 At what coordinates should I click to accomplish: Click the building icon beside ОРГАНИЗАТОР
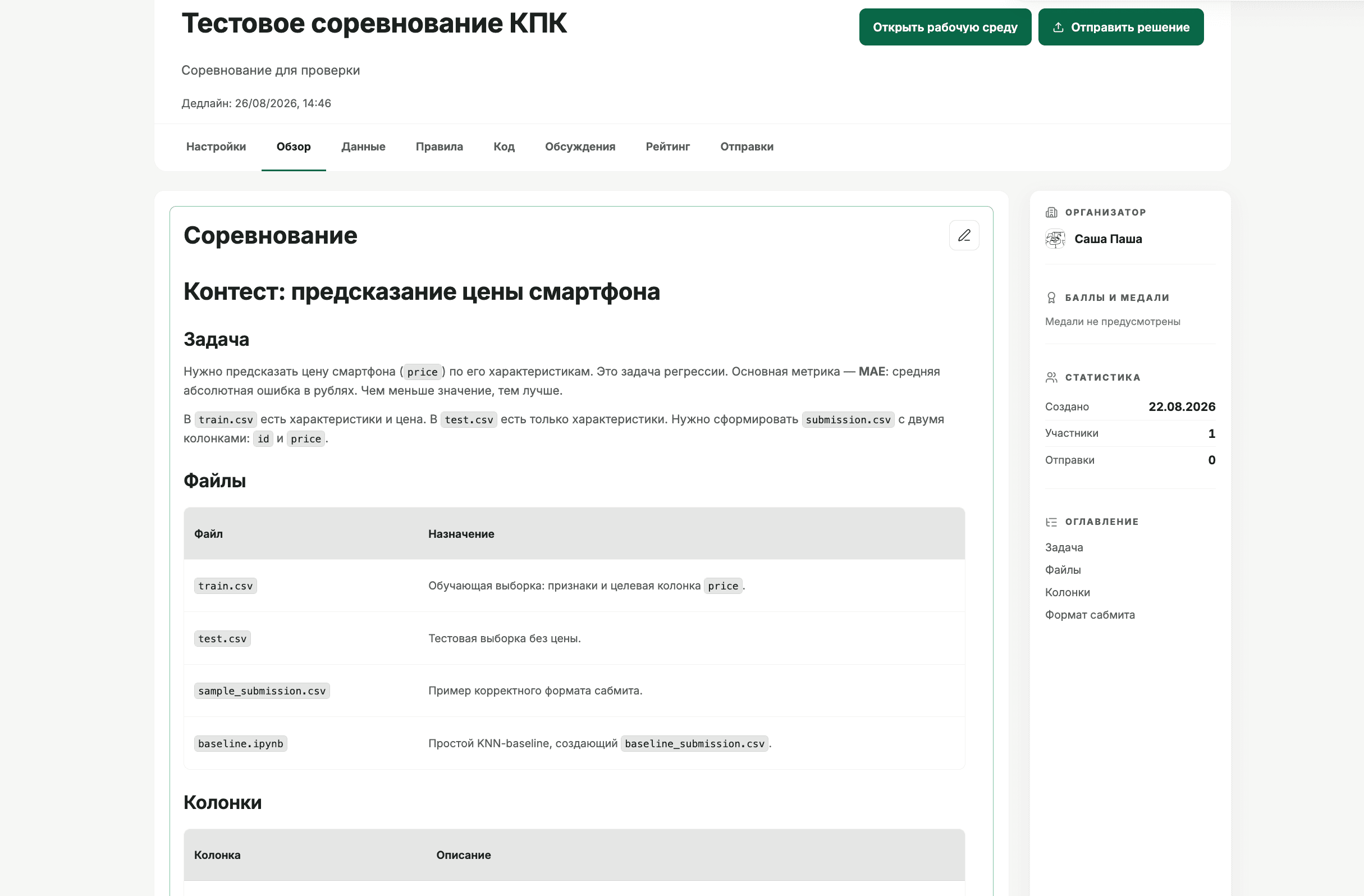(x=1051, y=212)
